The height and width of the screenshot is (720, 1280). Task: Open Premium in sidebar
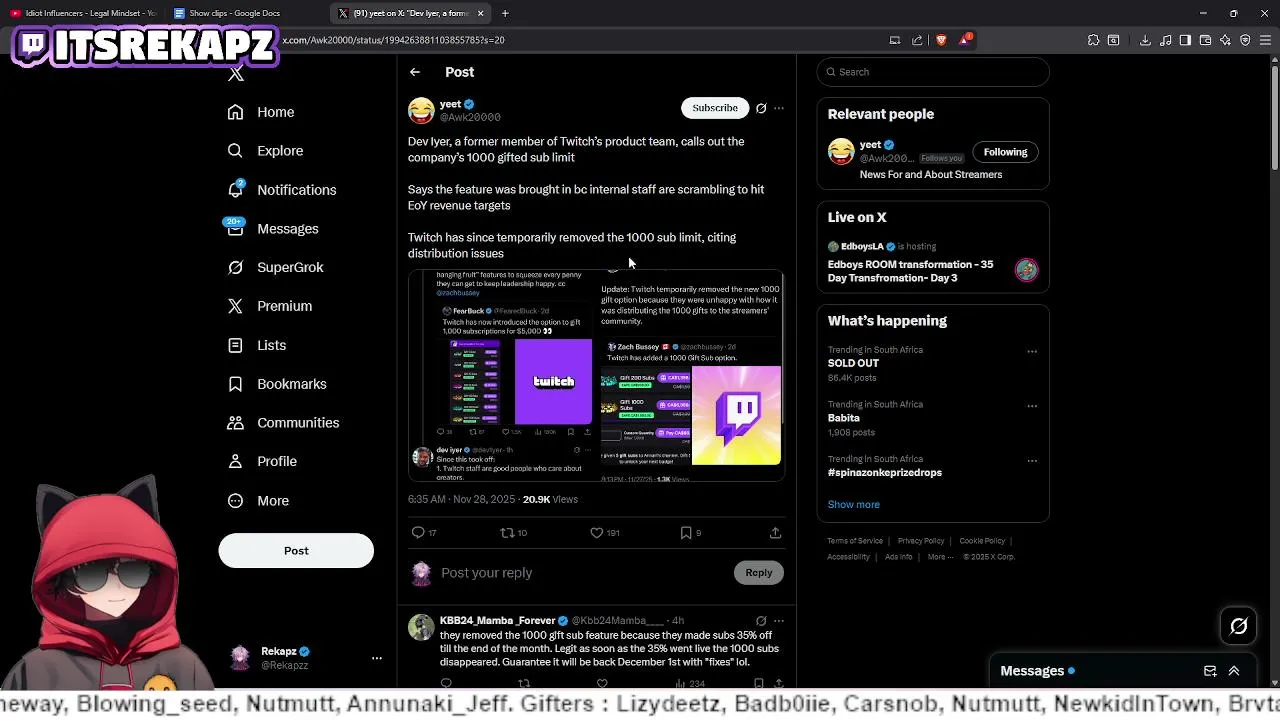(x=270, y=306)
